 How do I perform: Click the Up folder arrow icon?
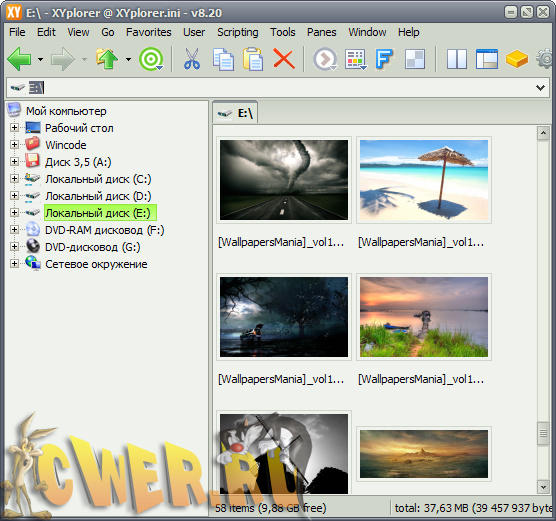pos(106,59)
